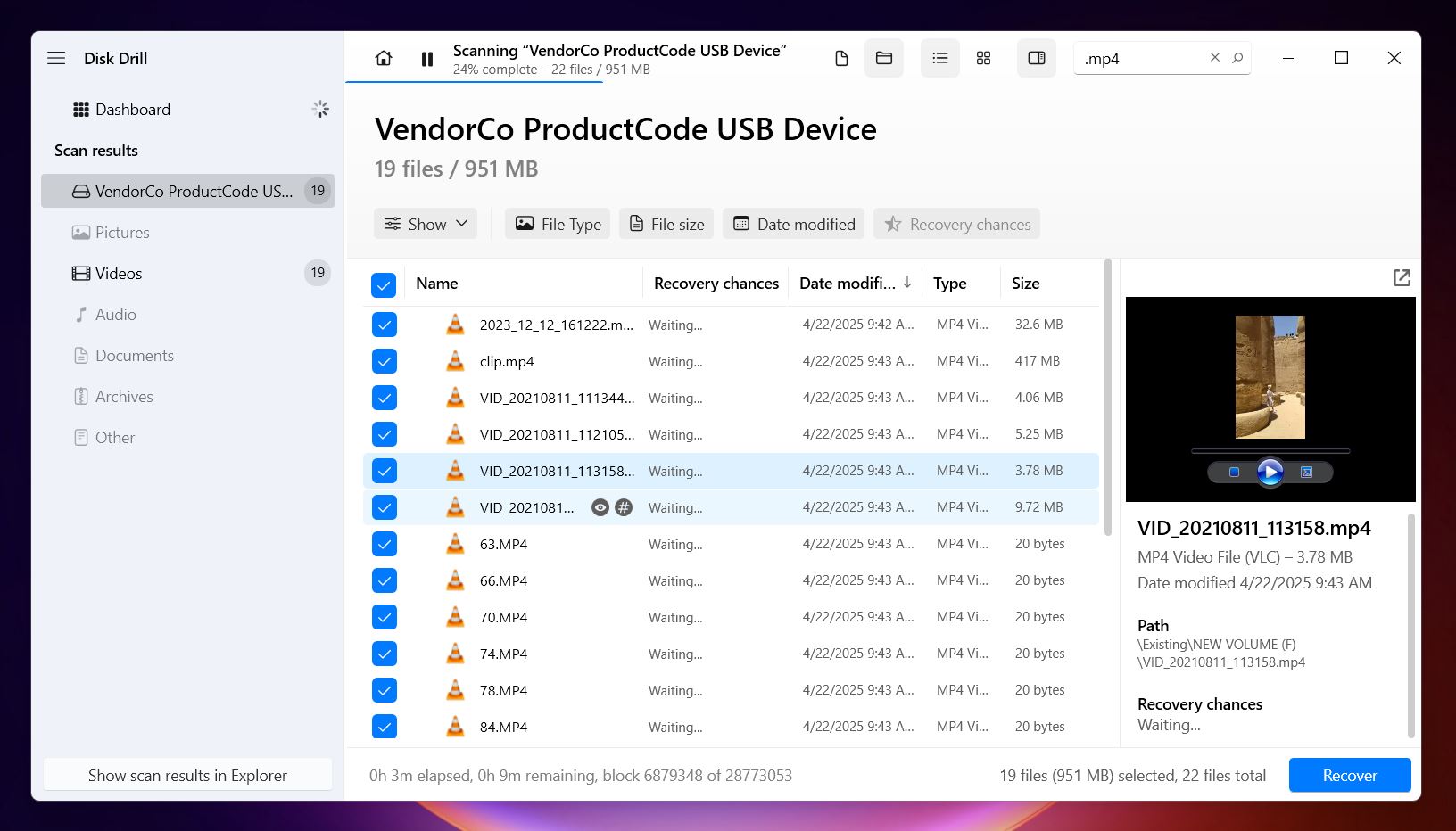Click the eye preview icon on hovered row

coord(600,507)
